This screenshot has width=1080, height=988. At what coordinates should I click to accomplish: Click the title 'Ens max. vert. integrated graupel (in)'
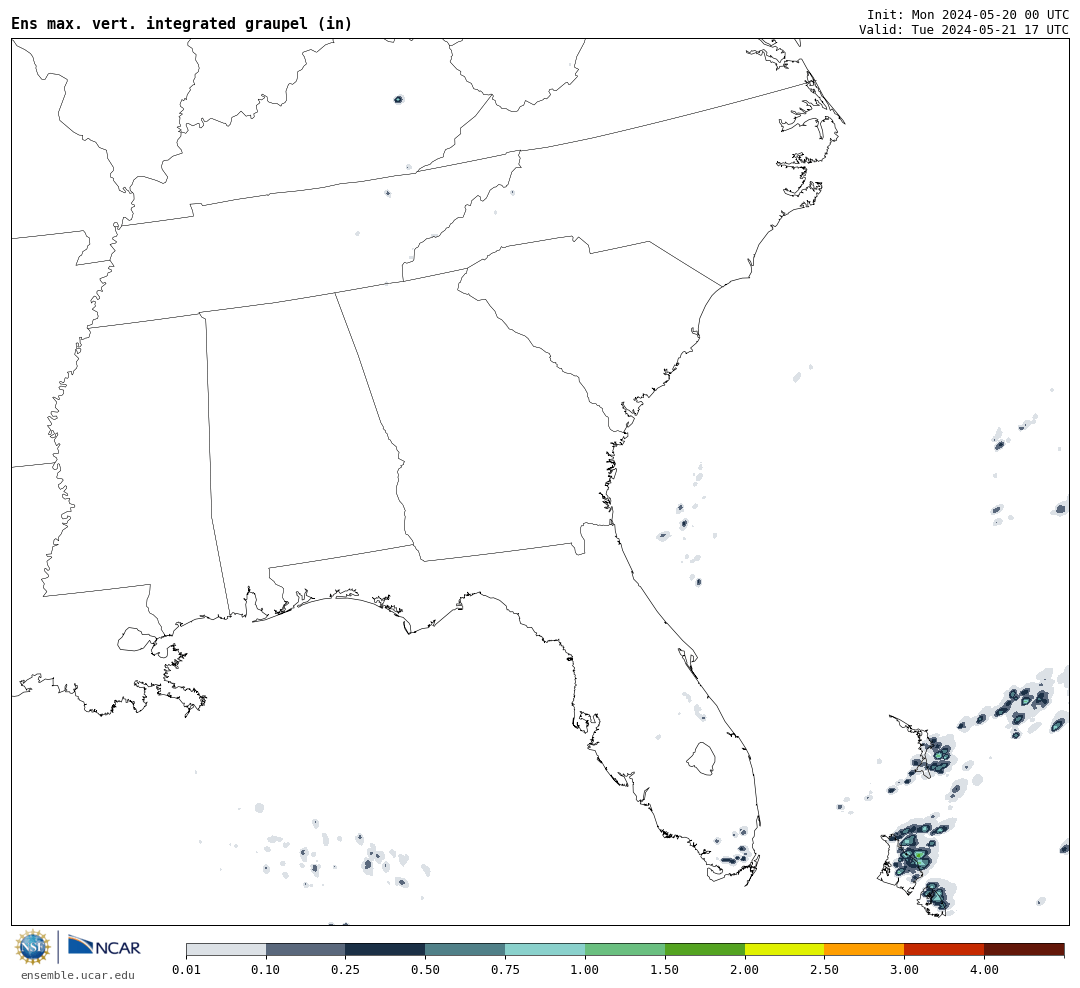pos(182,23)
